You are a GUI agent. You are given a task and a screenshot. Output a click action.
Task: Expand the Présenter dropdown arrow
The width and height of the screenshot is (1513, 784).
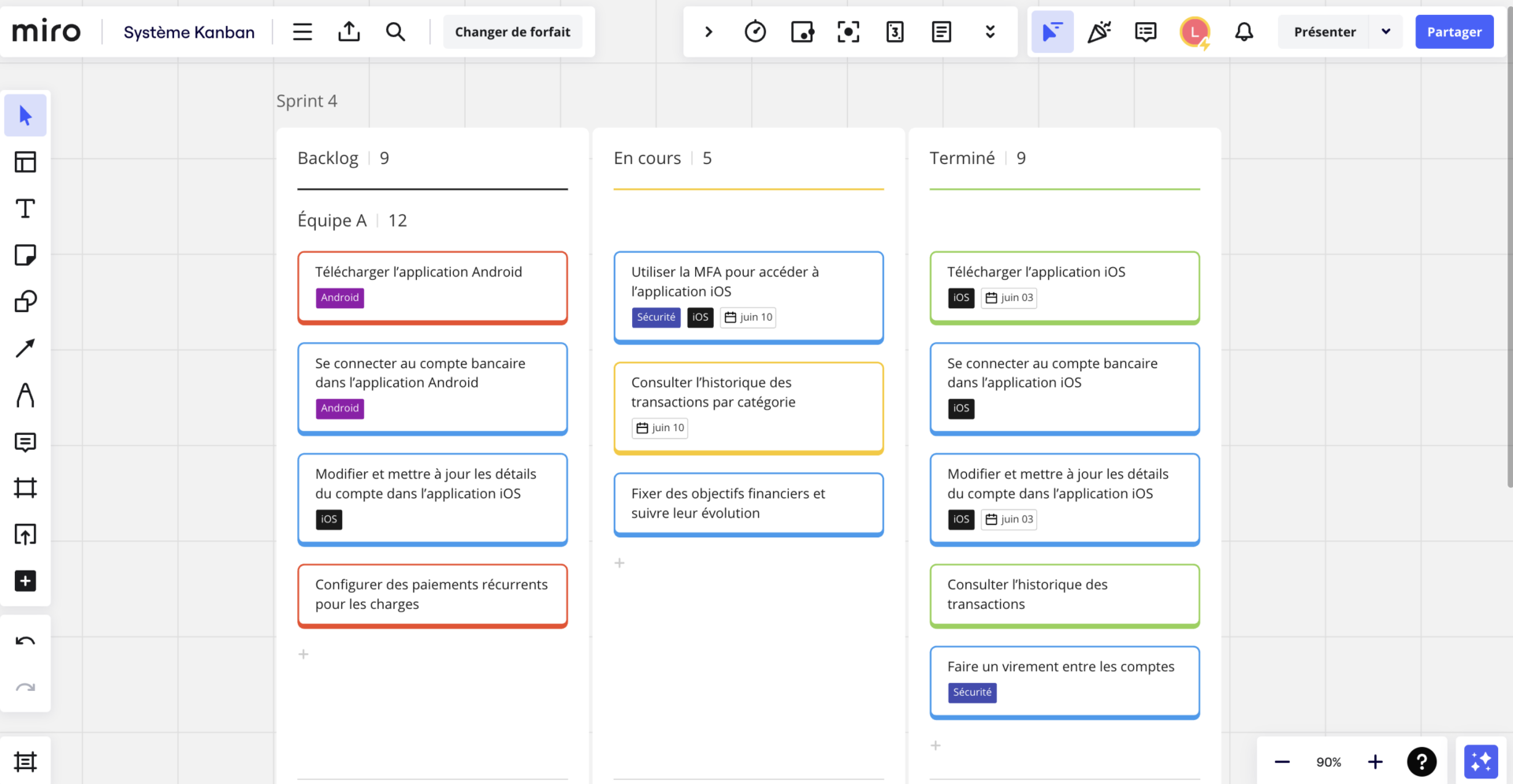[1386, 32]
